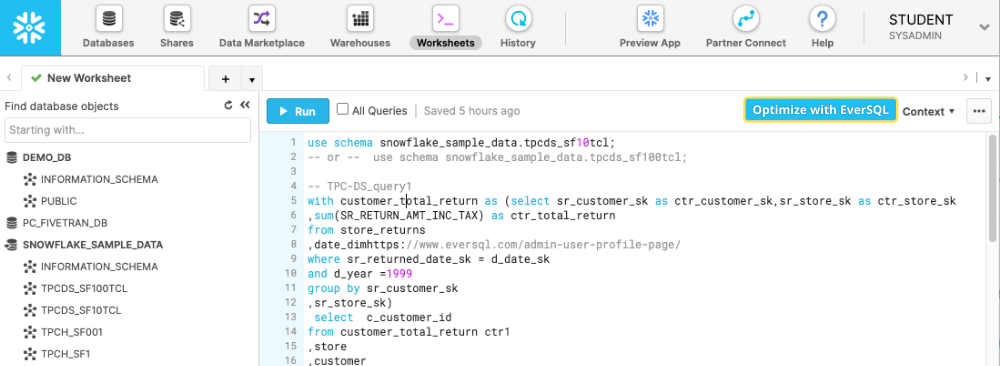The width and height of the screenshot is (1000, 366).
Task: Click the schema icon beside PUBLIC
Action: tap(29, 201)
